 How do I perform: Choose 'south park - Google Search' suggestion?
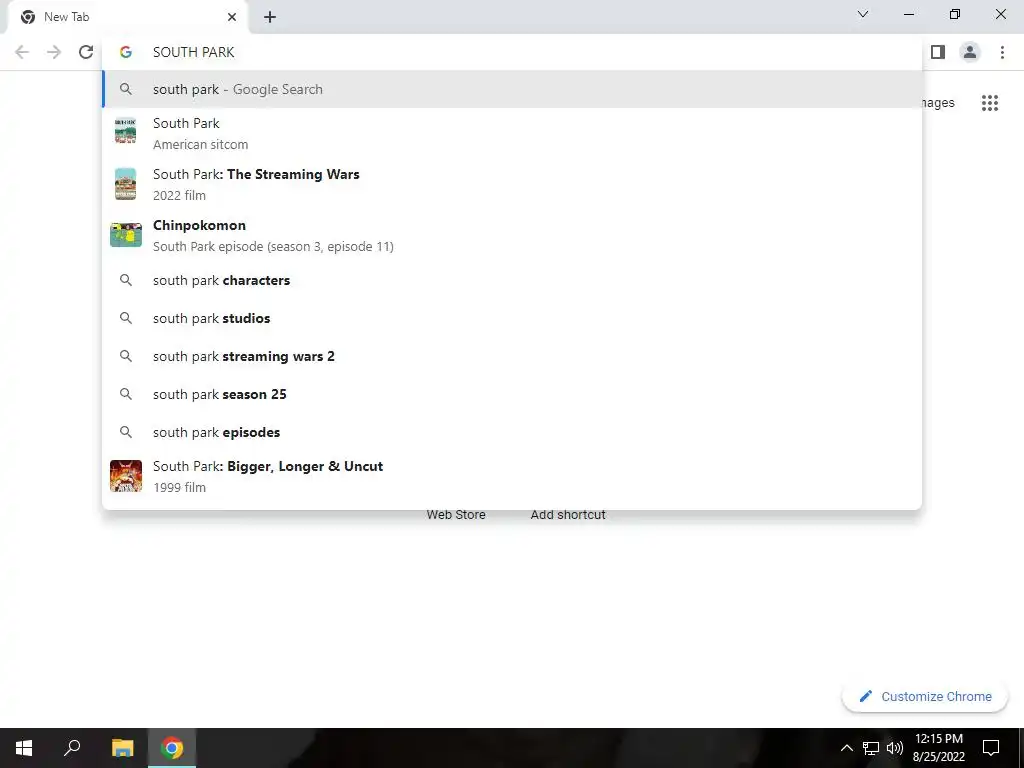[512, 89]
